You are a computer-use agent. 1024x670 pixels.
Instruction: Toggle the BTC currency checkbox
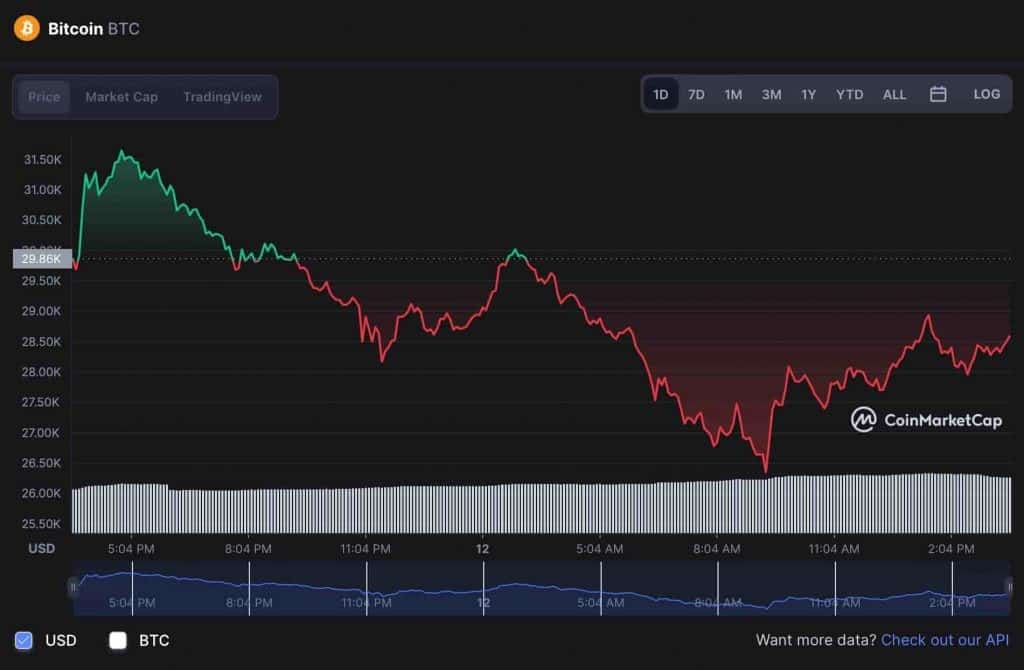pos(118,640)
